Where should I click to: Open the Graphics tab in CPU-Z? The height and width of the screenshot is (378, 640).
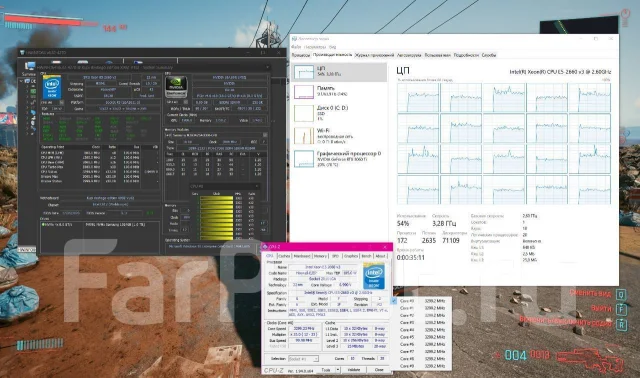click(351, 256)
